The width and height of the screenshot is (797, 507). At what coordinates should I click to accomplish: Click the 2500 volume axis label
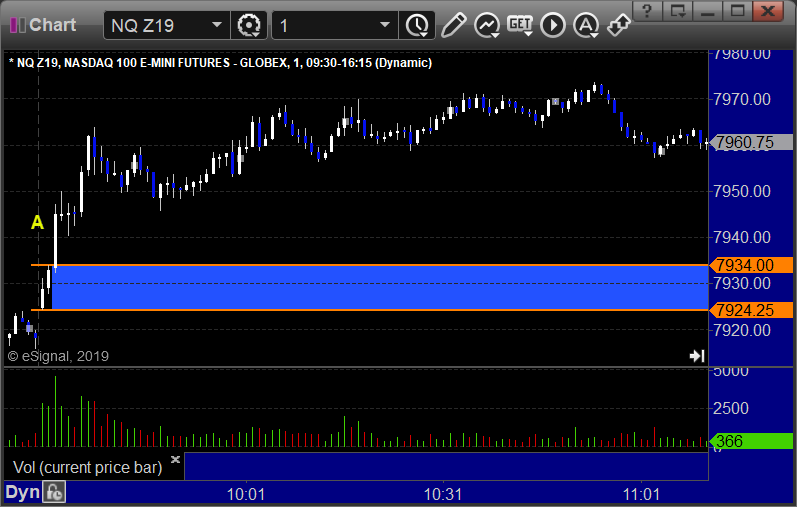(x=731, y=408)
